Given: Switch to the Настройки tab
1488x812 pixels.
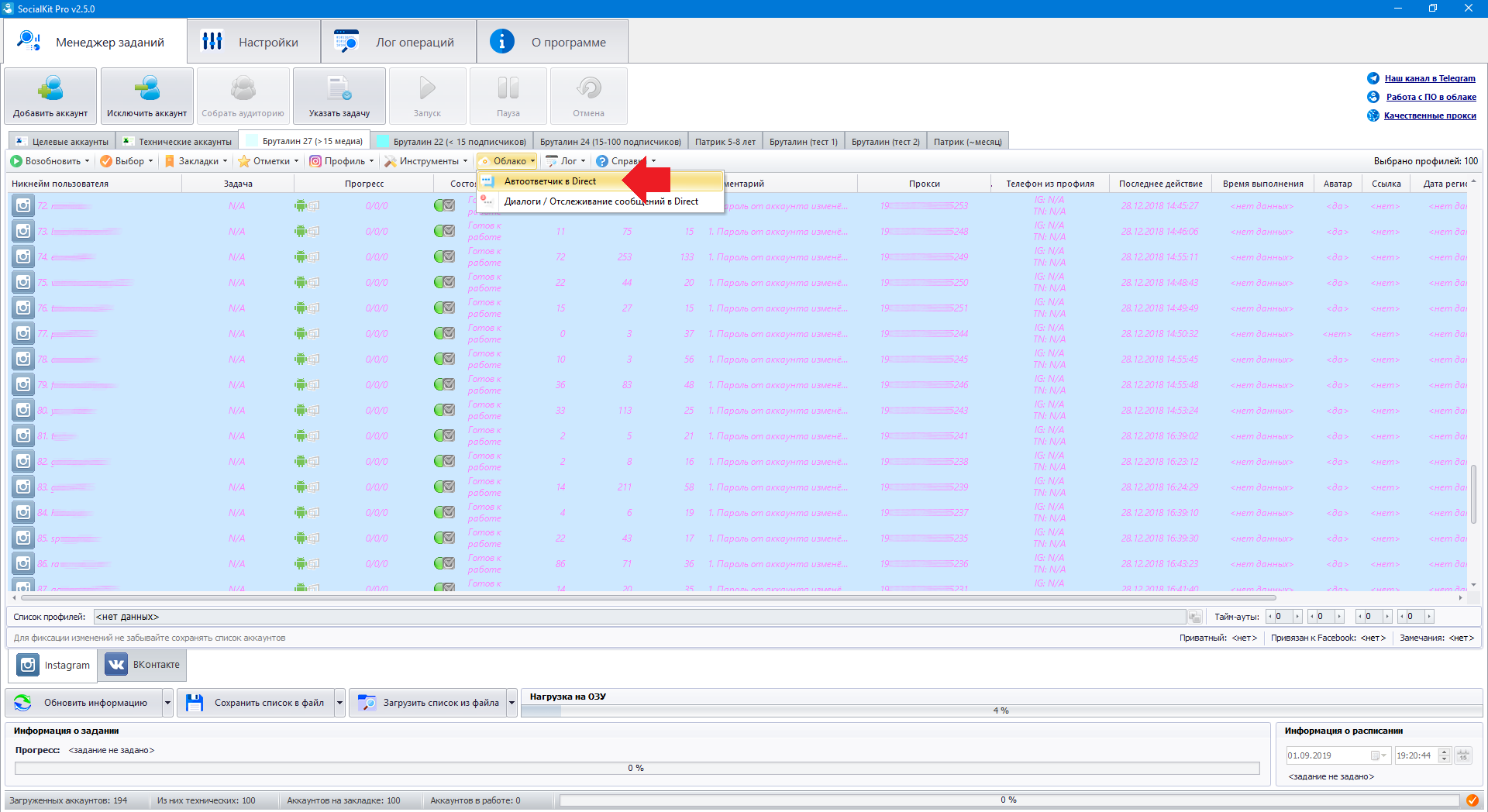Looking at the screenshot, I should pos(254,42).
